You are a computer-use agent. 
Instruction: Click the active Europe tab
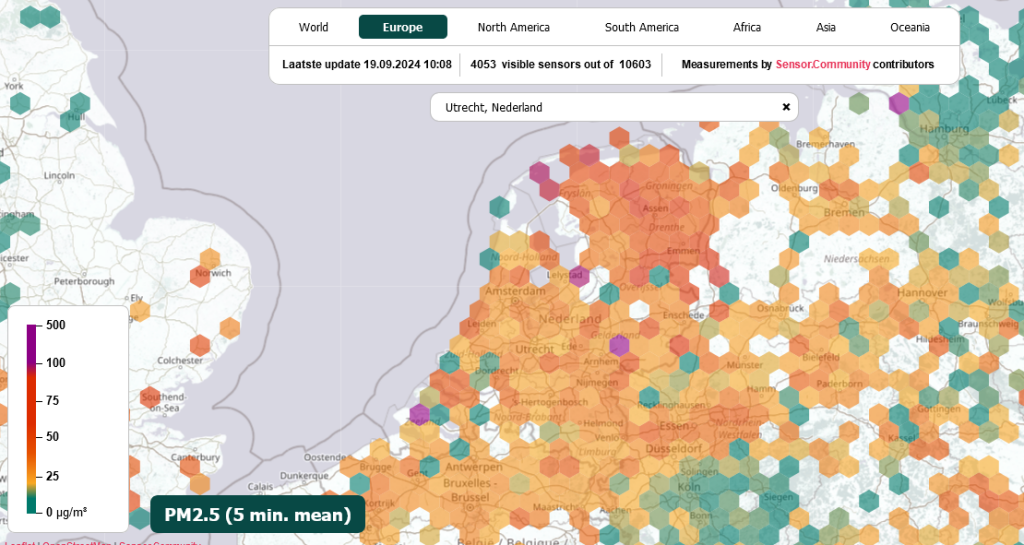click(403, 27)
